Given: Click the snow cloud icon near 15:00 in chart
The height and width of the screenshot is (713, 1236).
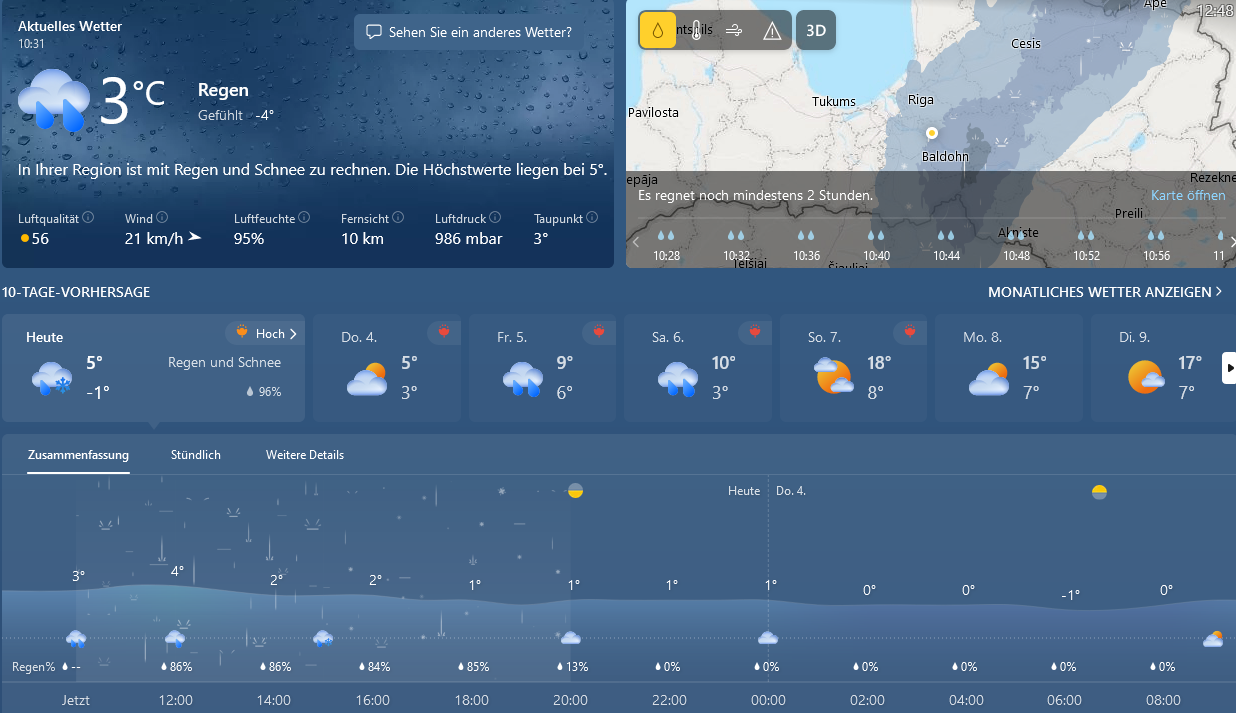Looking at the screenshot, I should point(322,638).
